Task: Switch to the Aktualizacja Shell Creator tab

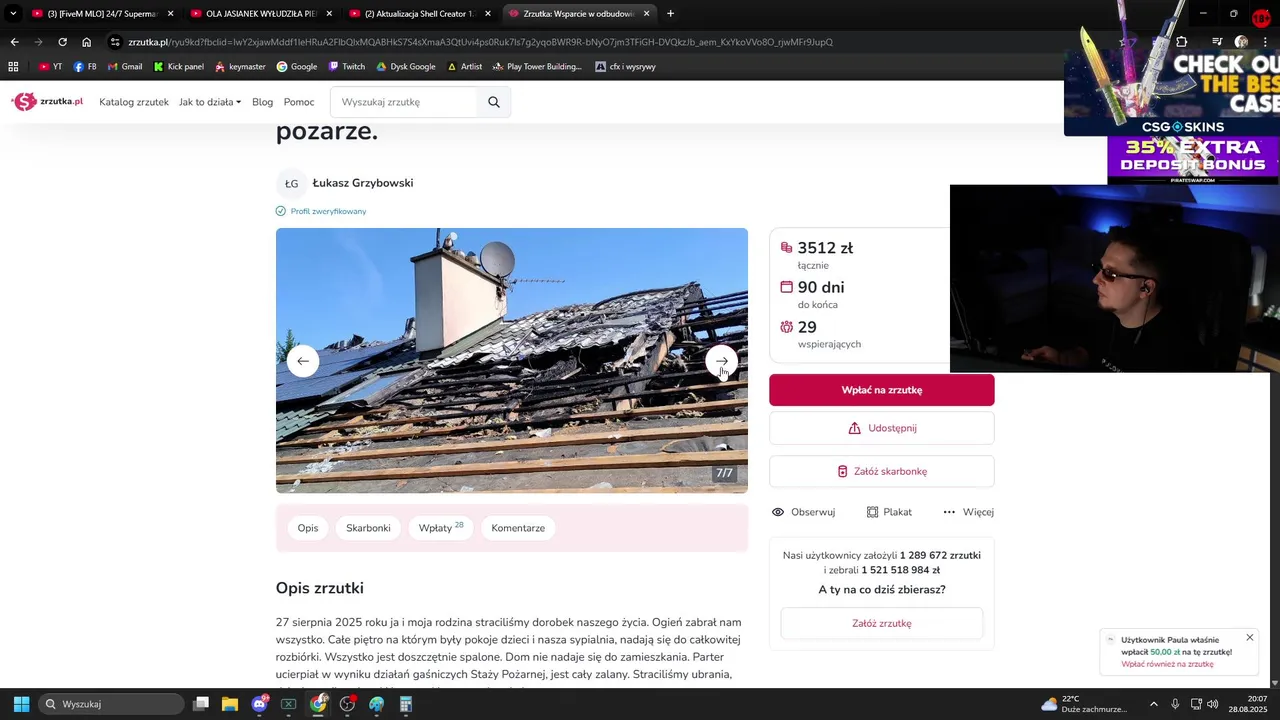Action: [418, 13]
